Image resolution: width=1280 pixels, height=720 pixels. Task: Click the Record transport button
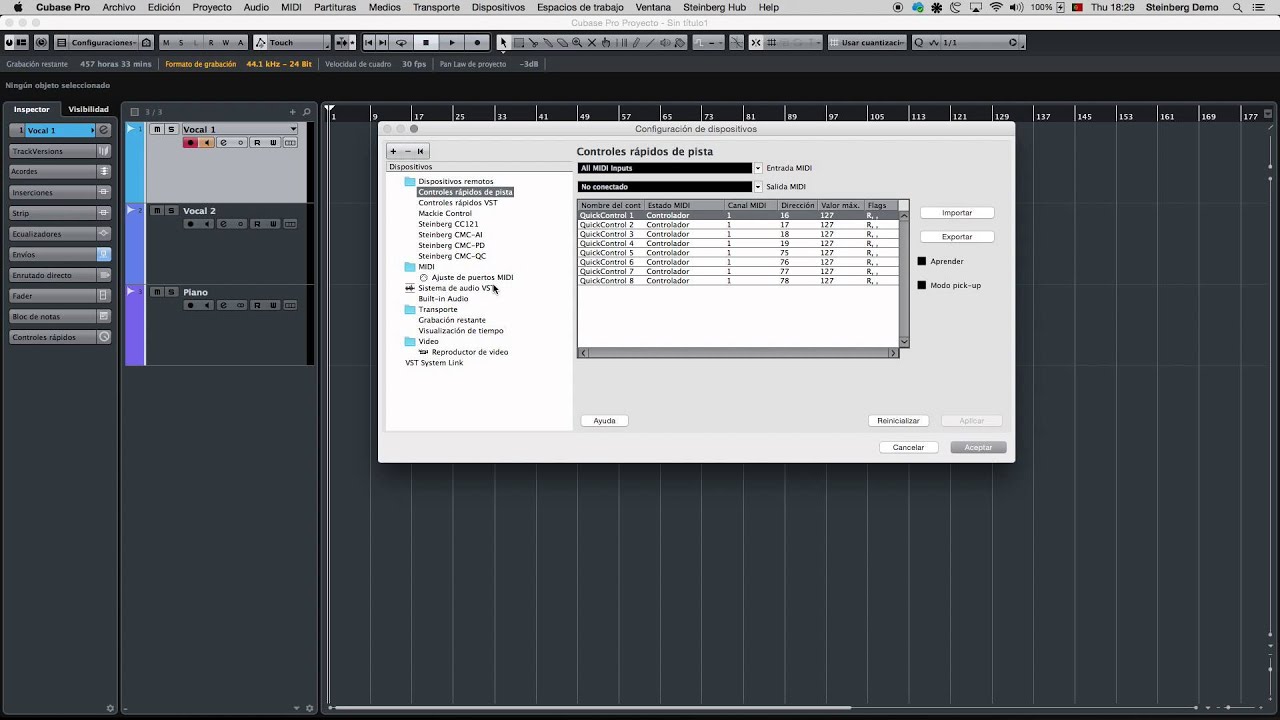click(x=477, y=43)
